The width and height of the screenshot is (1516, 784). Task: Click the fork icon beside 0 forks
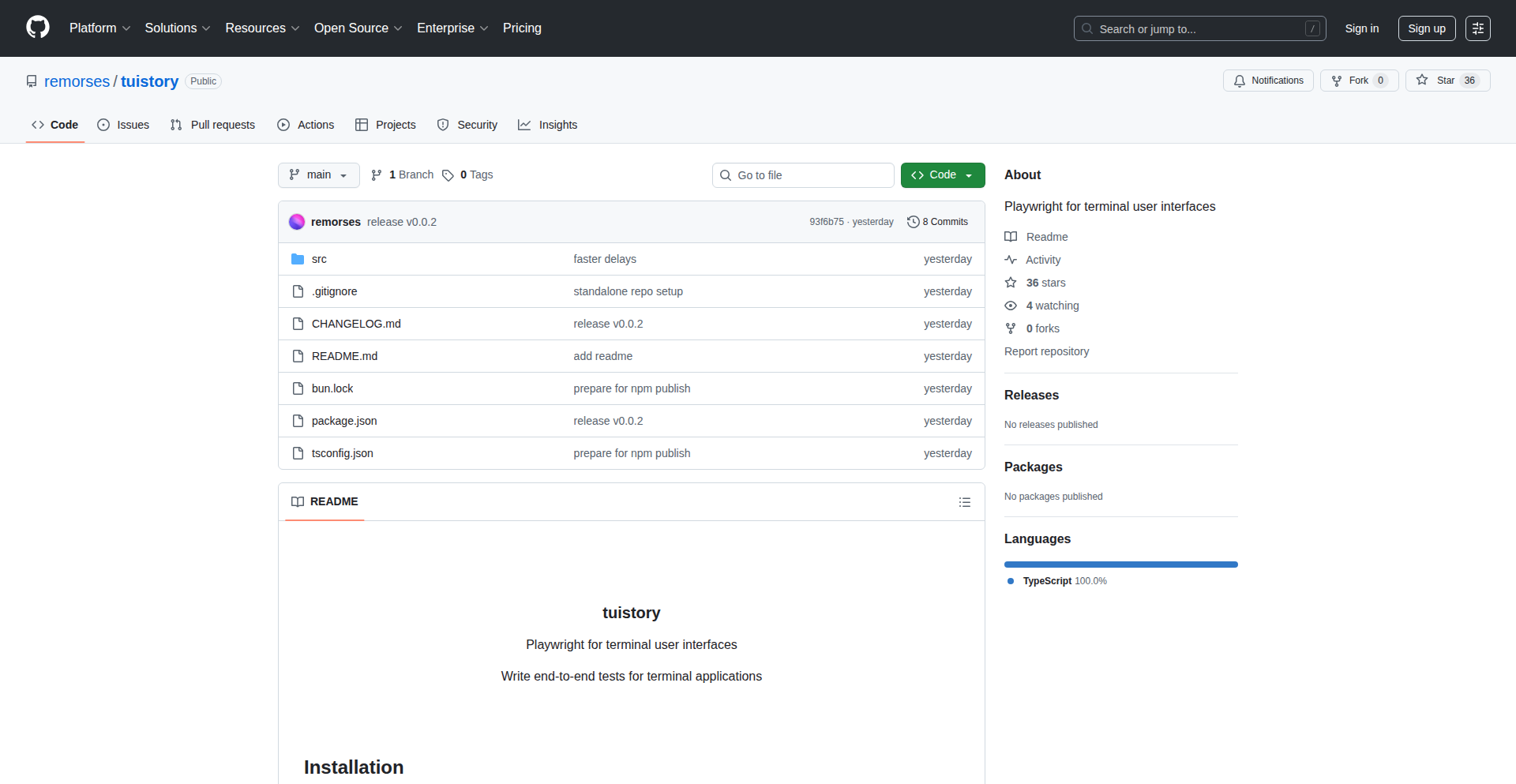point(1011,328)
